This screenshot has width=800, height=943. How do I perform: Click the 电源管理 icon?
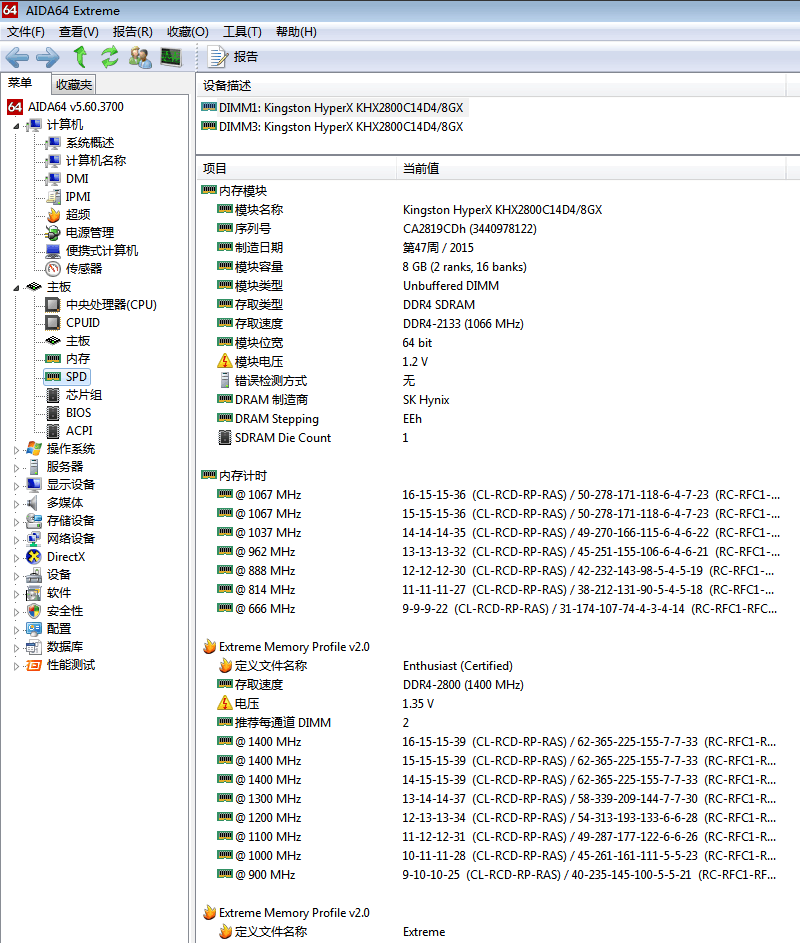54,233
